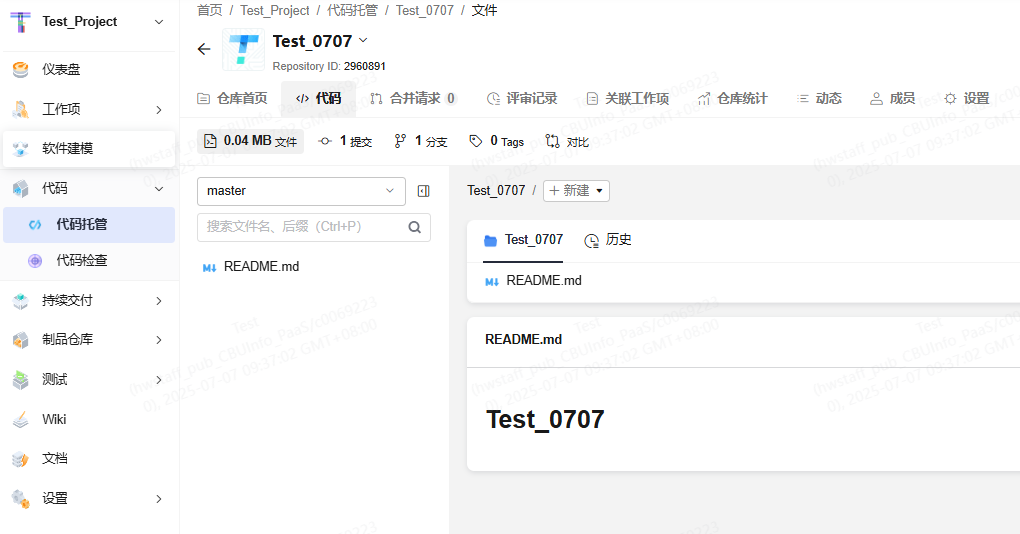The height and width of the screenshot is (534, 1020).
Task: Open the 合并请求 tab
Action: 413,98
